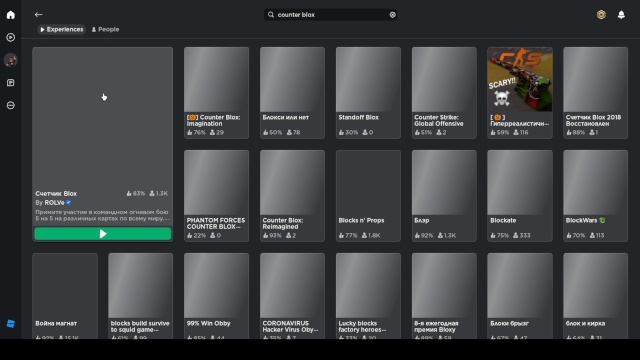The height and width of the screenshot is (360, 640).
Task: Click the Blocks n' Props title text
Action: click(x=361, y=220)
